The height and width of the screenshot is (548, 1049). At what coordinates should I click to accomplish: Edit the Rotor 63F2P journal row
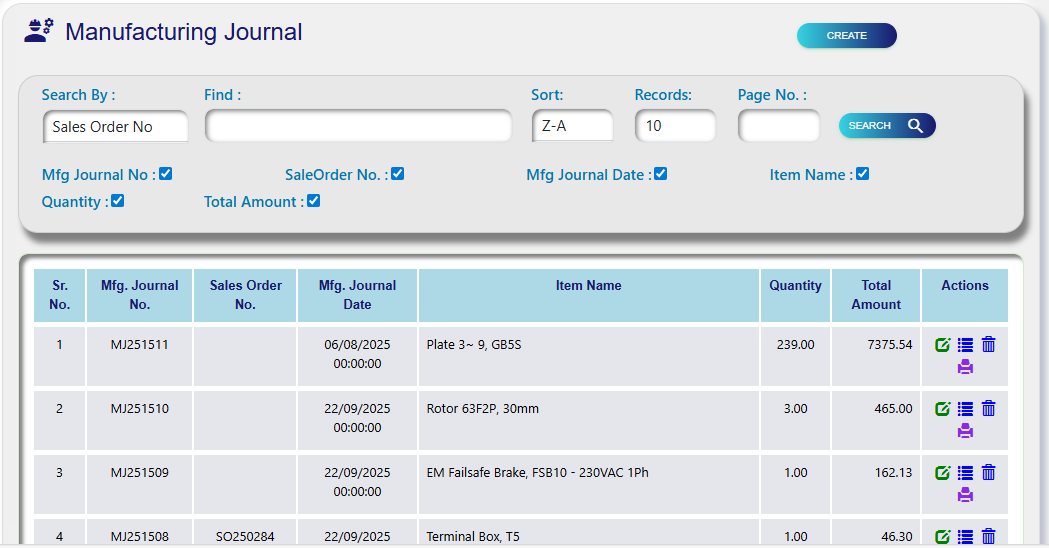(942, 409)
